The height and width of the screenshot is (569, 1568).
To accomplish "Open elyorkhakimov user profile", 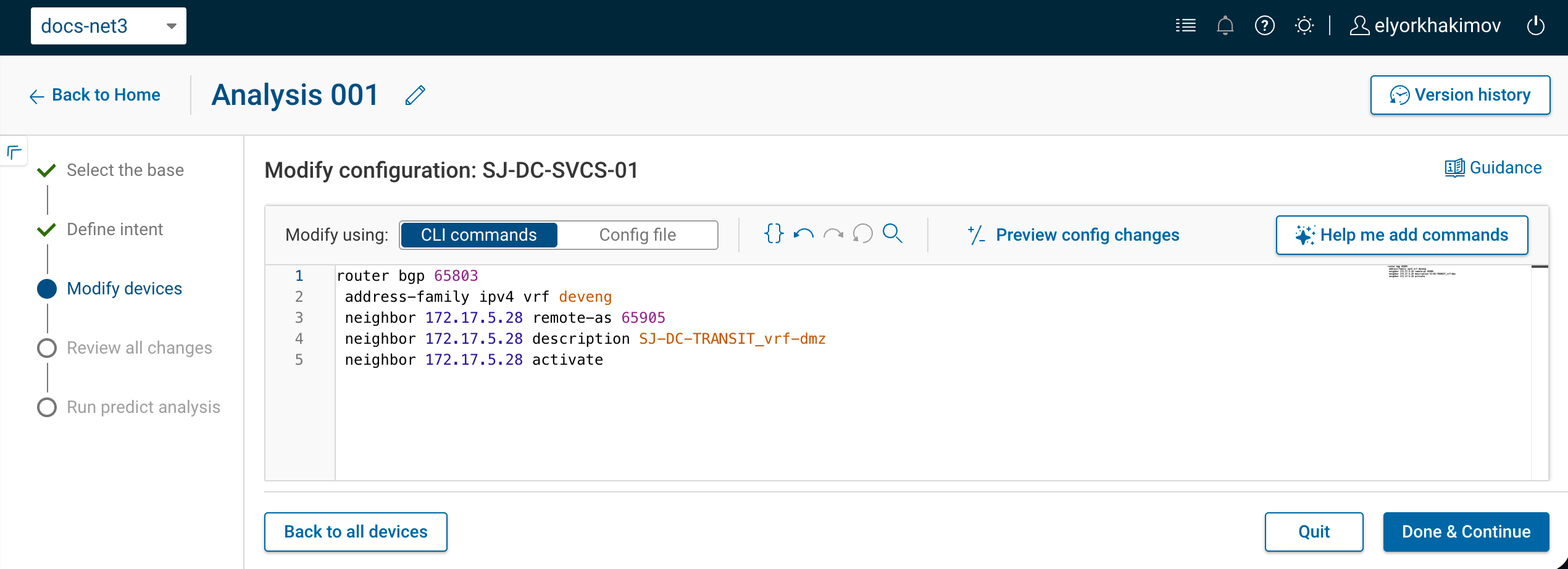I will click(1425, 26).
